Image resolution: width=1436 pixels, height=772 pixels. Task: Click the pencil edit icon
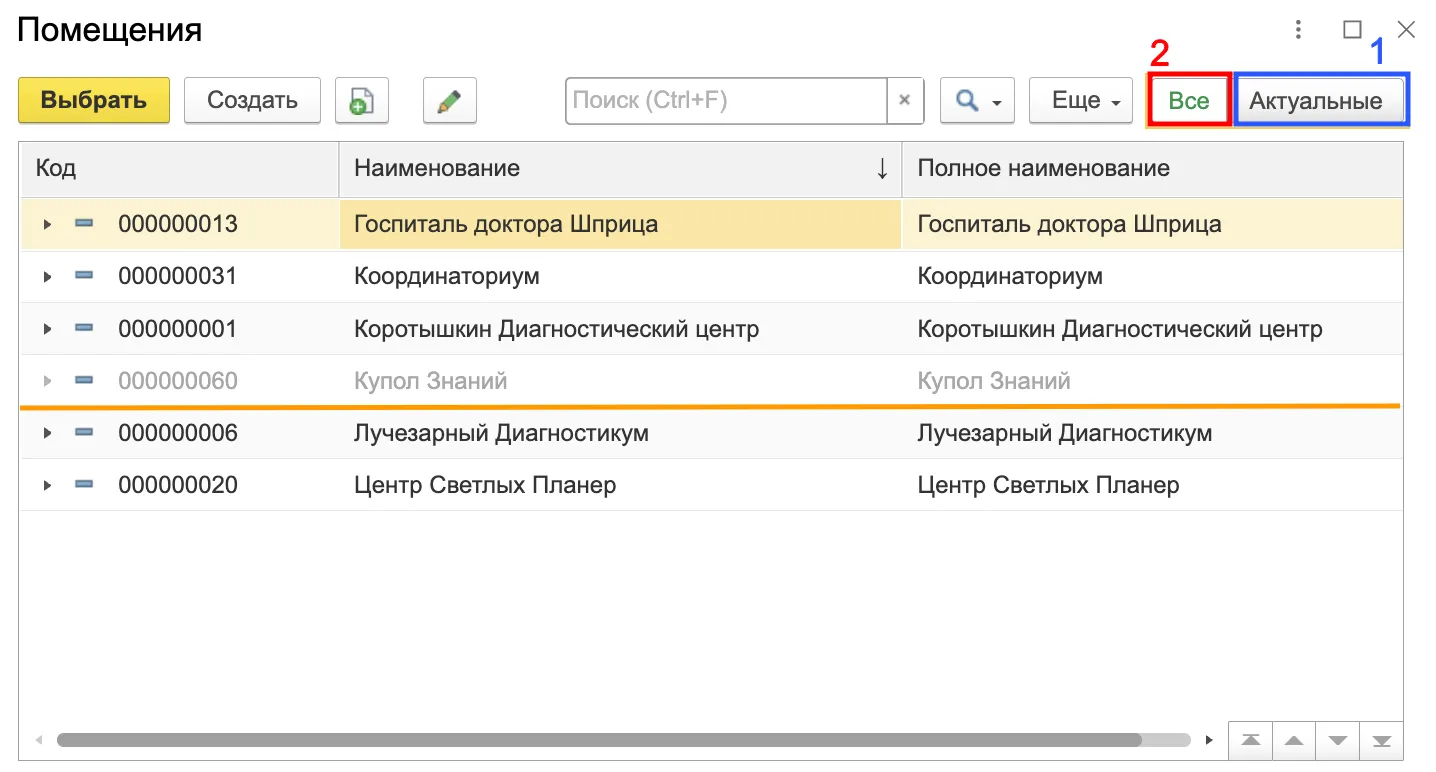tap(449, 101)
